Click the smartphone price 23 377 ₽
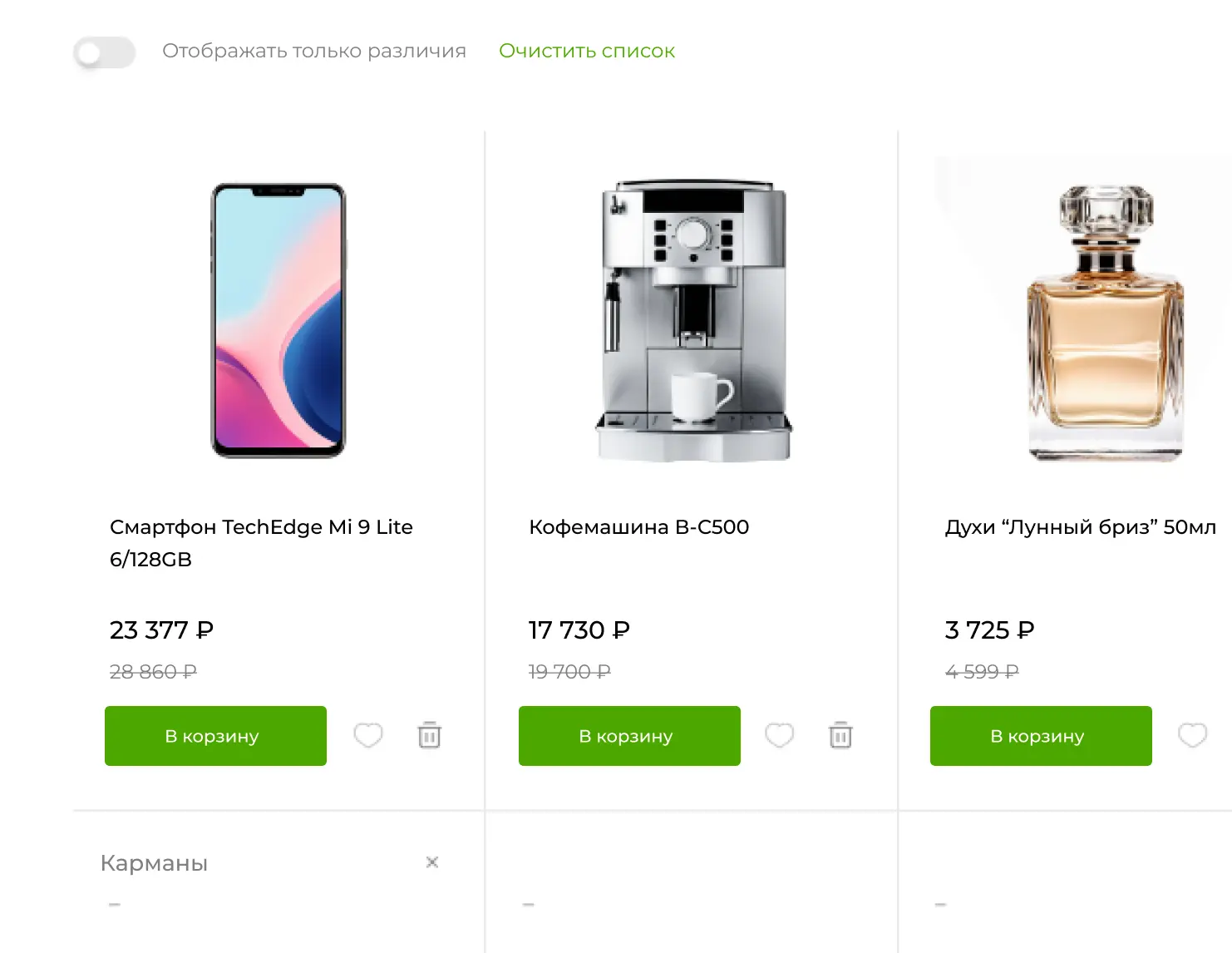Screen dimensions: 1232x953 point(161,630)
